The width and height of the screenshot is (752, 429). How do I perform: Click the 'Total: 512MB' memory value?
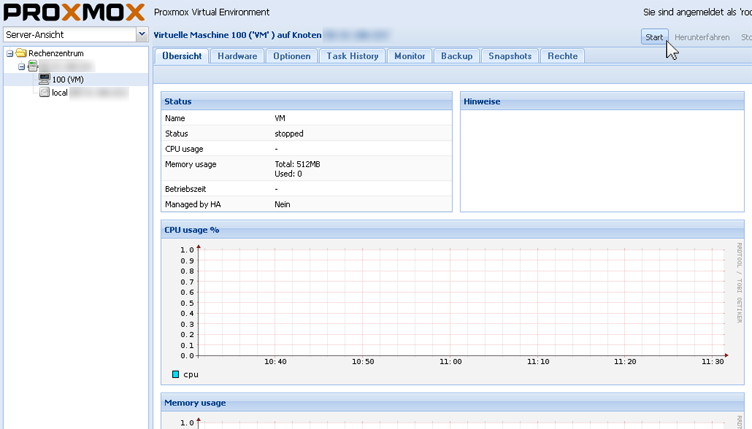click(x=297, y=164)
